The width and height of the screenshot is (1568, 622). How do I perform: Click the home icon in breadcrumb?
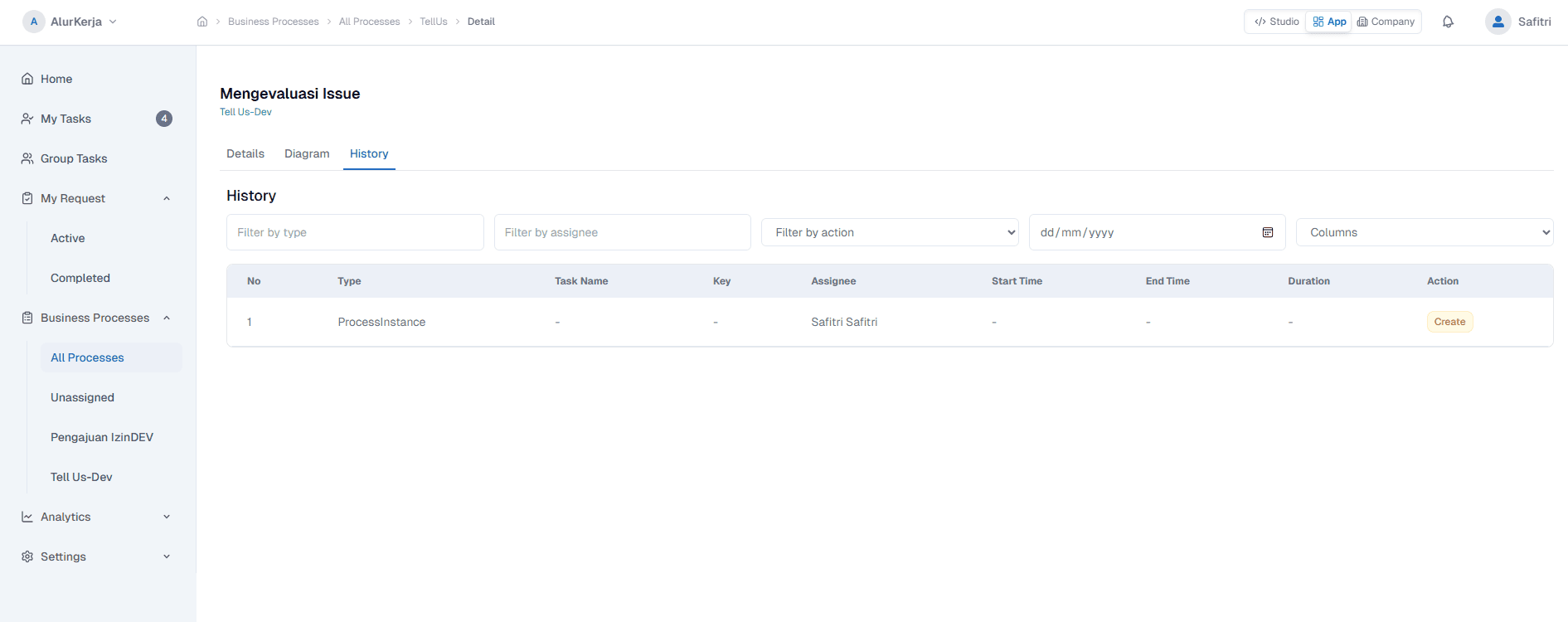pyautogui.click(x=202, y=22)
